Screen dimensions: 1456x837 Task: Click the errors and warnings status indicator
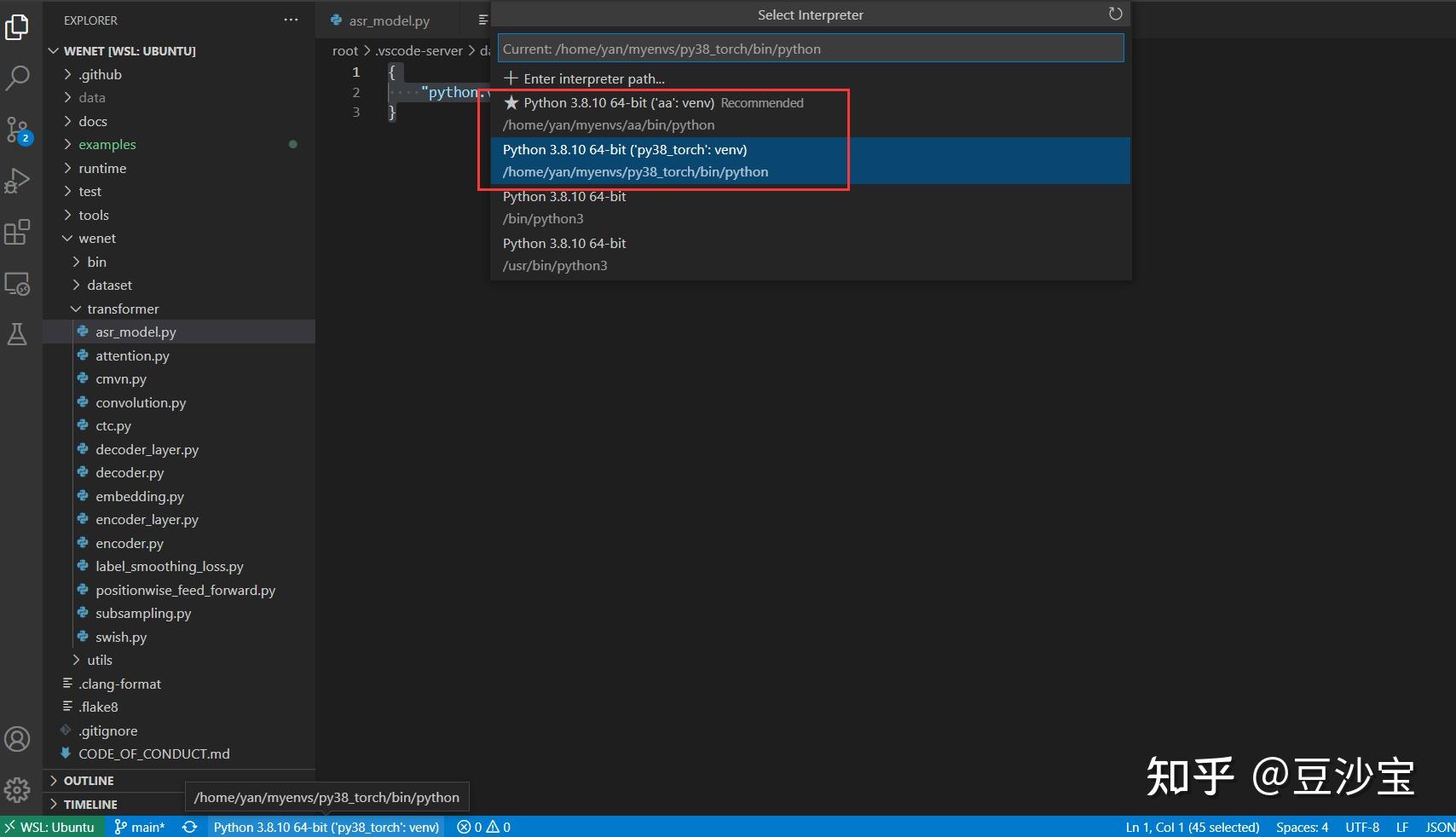[x=482, y=827]
